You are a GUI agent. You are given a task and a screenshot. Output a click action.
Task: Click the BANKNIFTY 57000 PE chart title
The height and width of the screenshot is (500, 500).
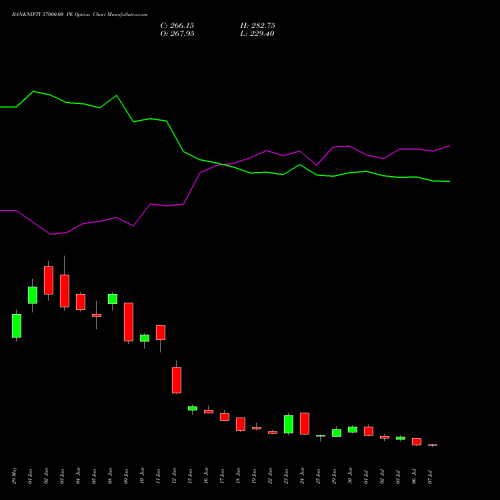click(79, 15)
